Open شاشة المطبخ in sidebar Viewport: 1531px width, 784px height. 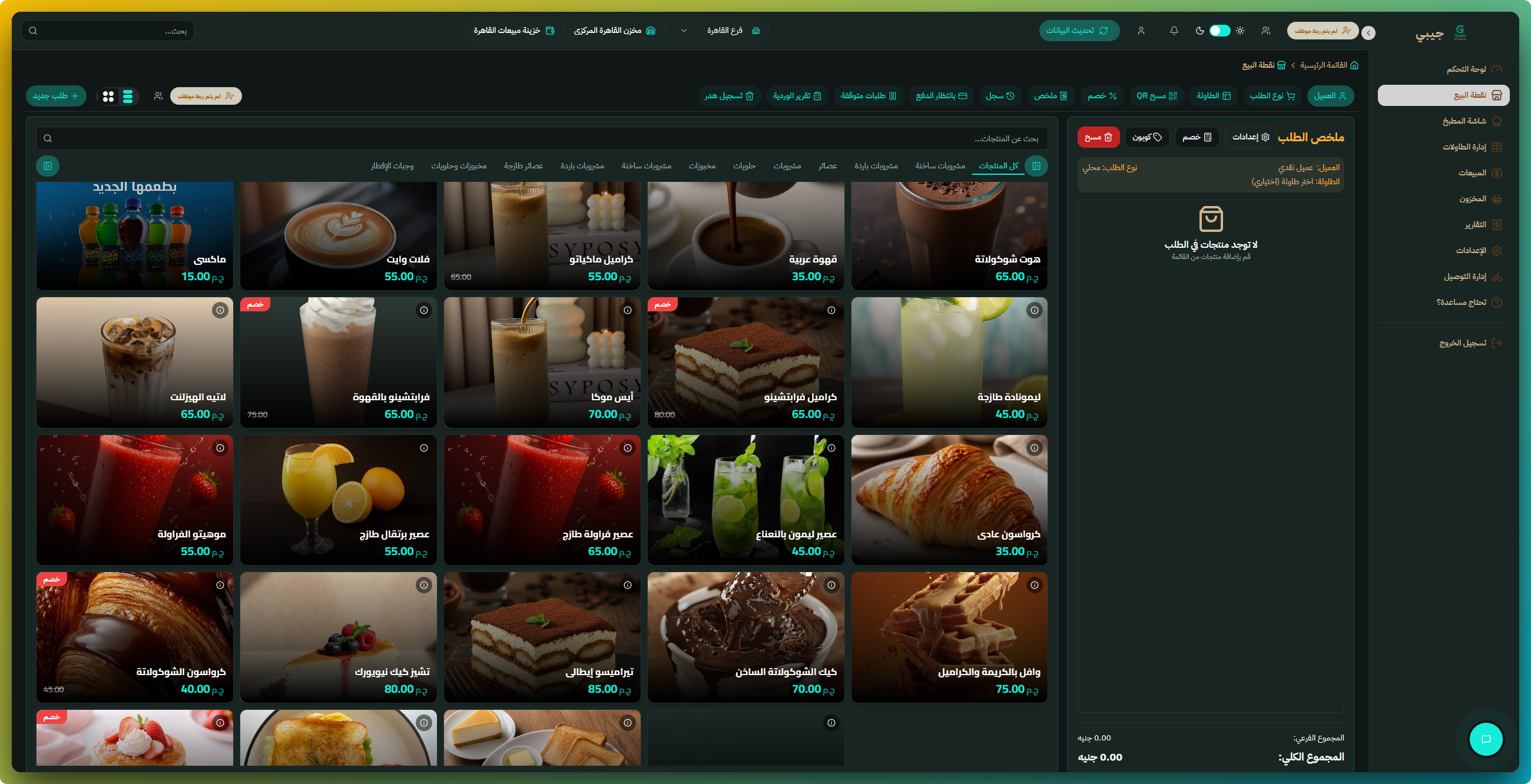tap(1443, 121)
